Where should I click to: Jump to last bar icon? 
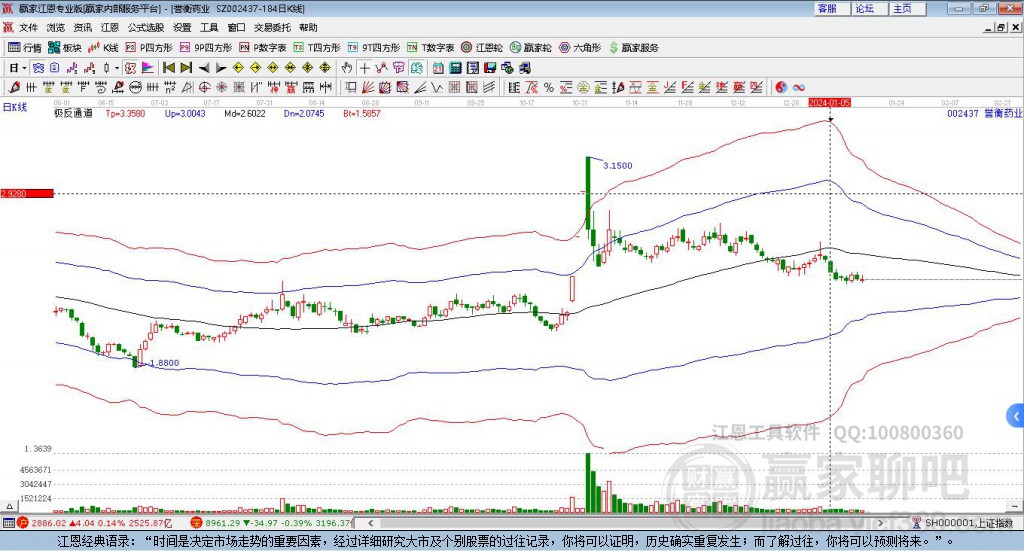point(186,68)
